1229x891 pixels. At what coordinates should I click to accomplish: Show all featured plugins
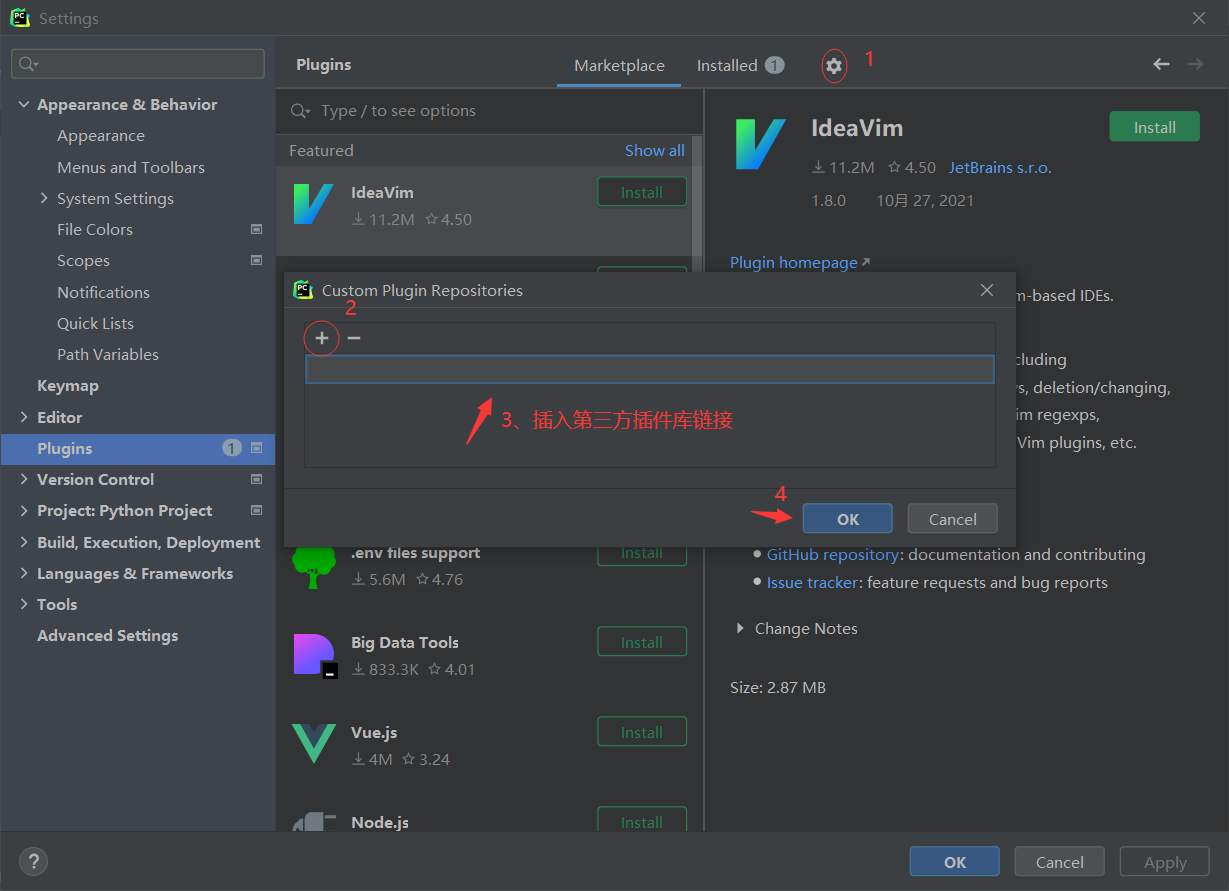click(655, 150)
